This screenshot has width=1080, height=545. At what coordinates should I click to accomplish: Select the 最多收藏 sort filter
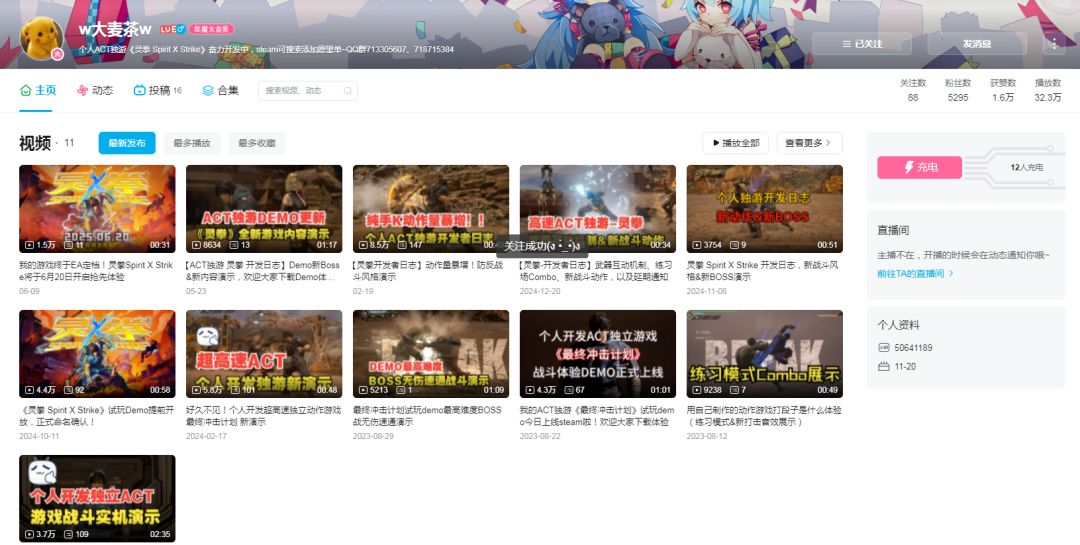(x=257, y=143)
